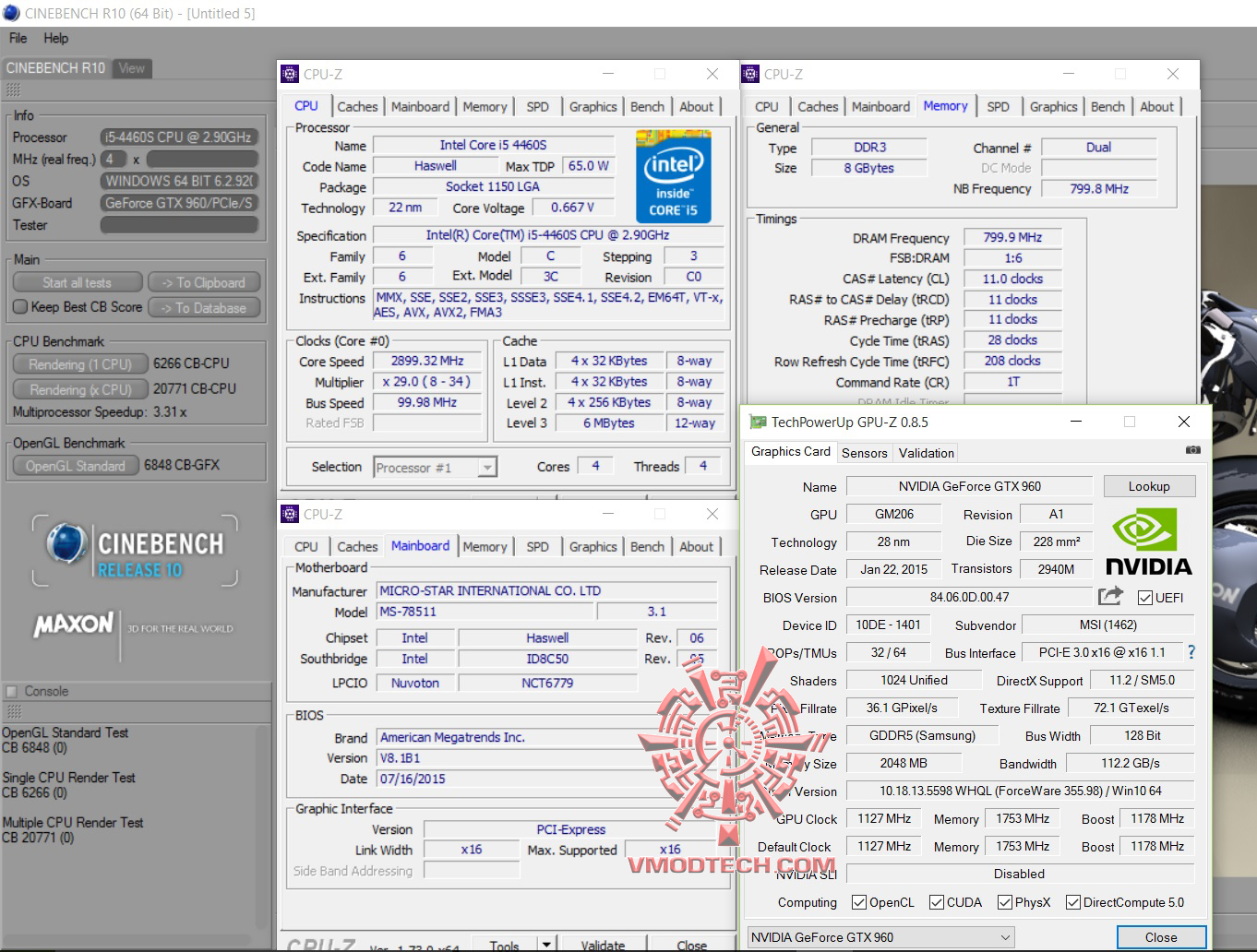
Task: Toggle the Keep Best CB Score checkbox
Action: tap(20, 307)
